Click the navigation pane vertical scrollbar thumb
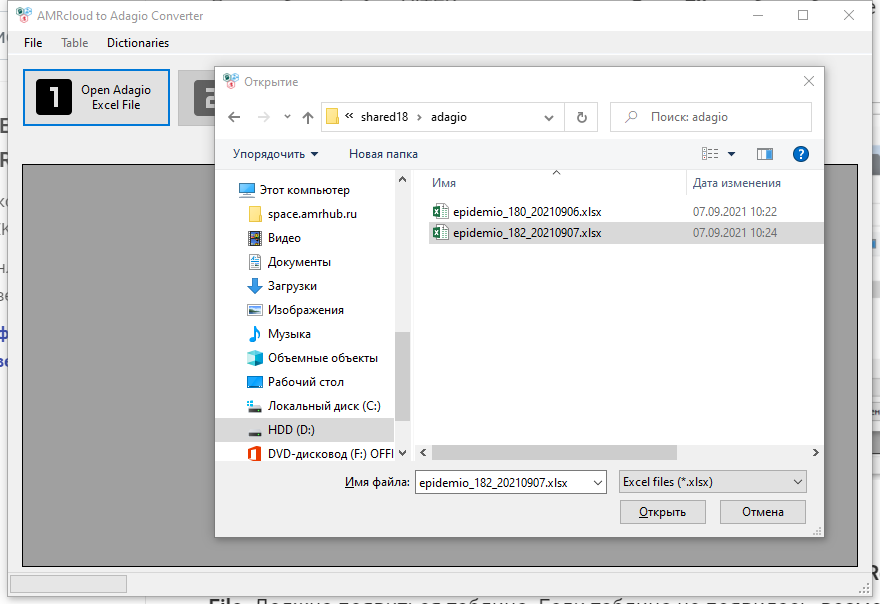 [x=402, y=376]
